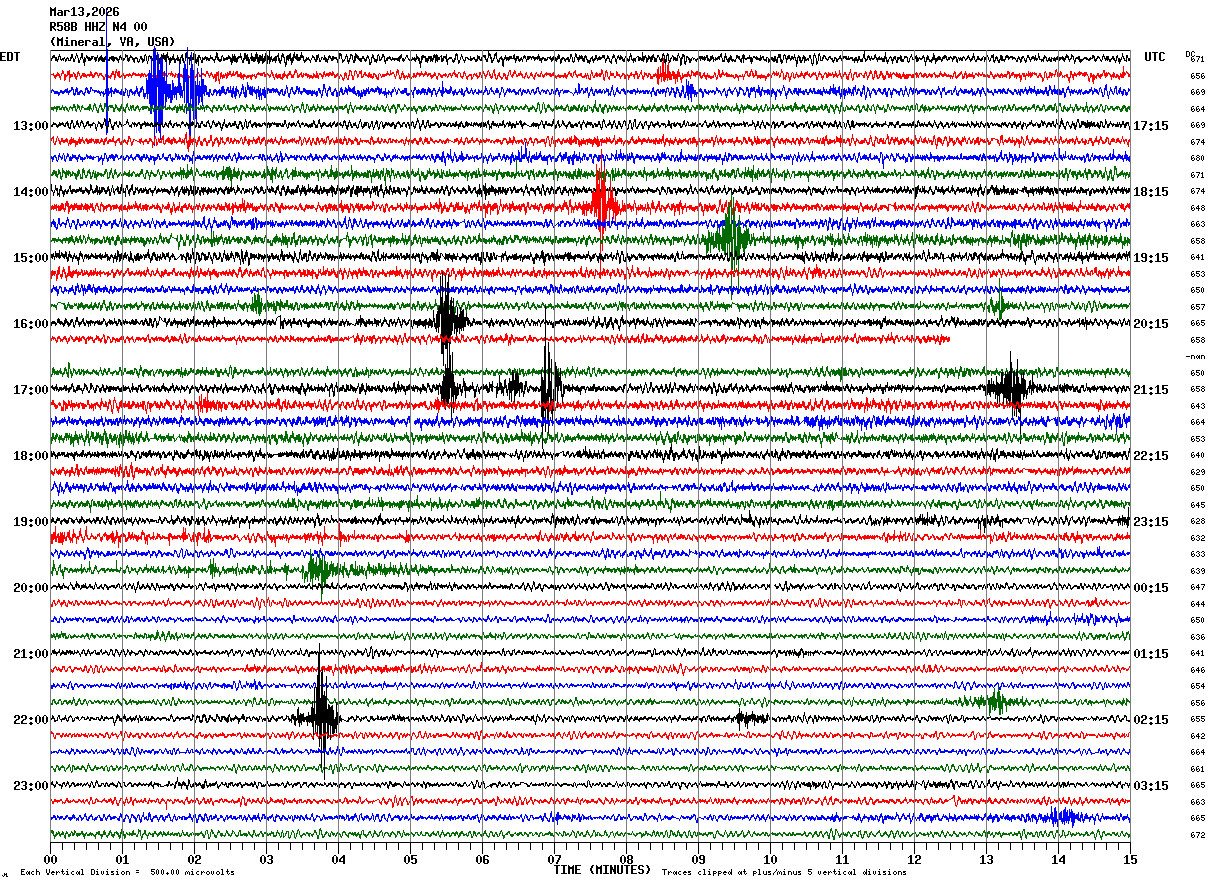Click the TIME (MINUTES) axis title
Screen dimensions: 1210x886
click(x=602, y=870)
